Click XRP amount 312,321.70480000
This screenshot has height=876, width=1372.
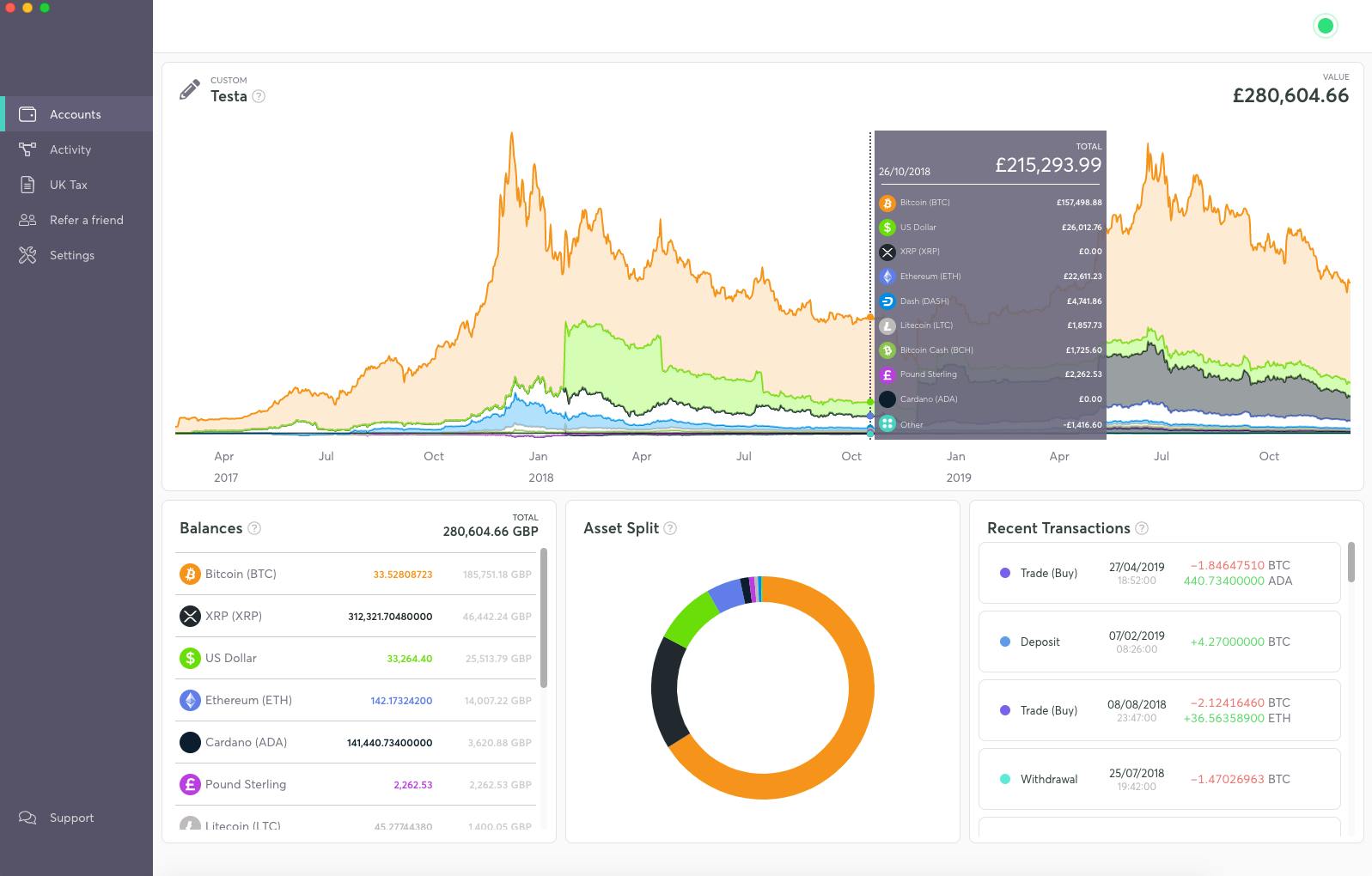(390, 617)
